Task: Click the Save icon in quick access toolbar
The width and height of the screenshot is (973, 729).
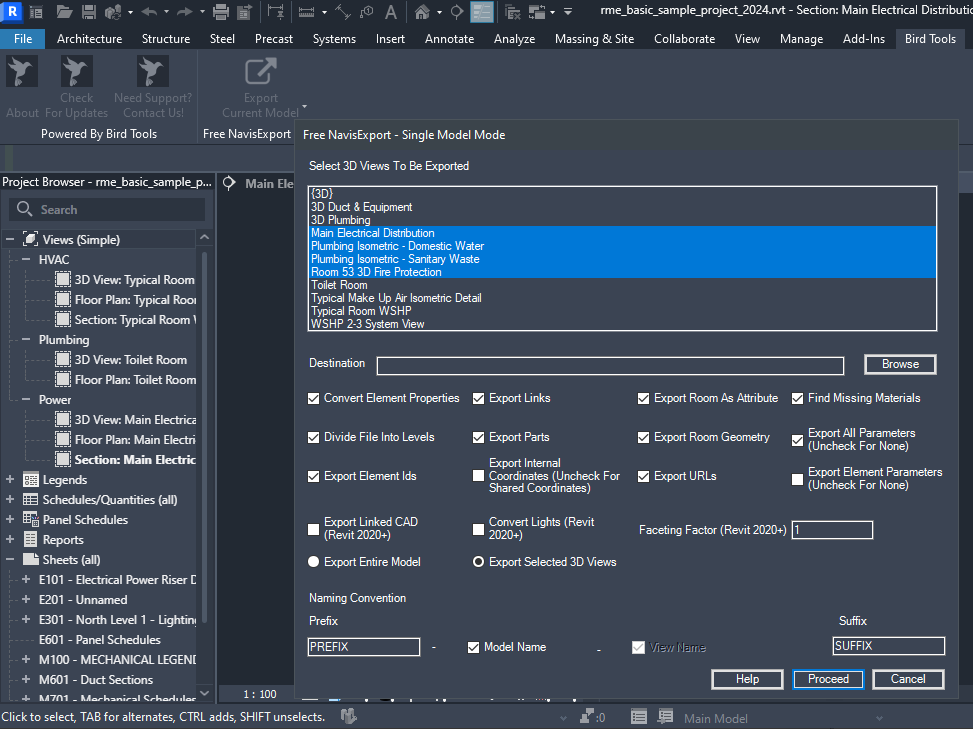Action: (88, 12)
